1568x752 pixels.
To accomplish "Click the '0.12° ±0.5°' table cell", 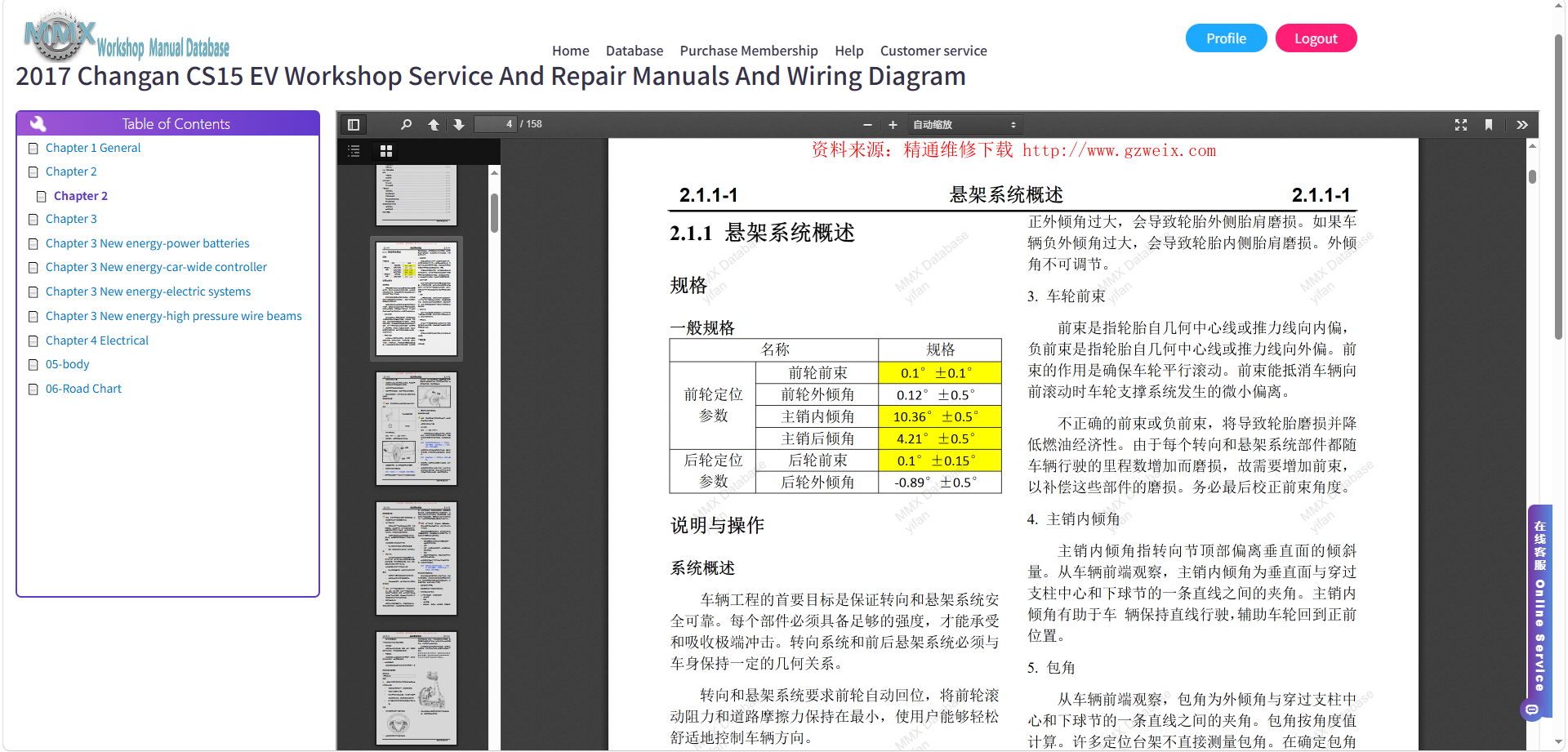I will 940,394.
